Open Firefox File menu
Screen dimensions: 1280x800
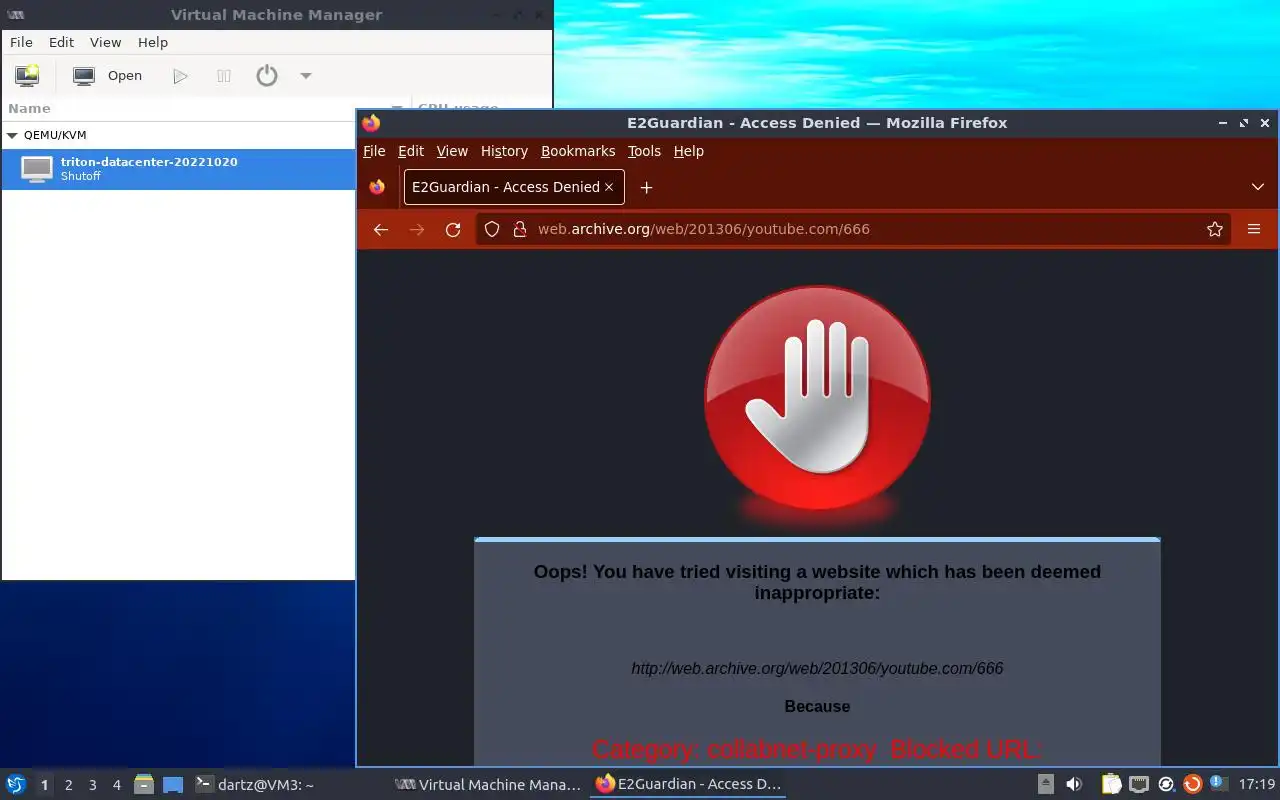pos(374,151)
